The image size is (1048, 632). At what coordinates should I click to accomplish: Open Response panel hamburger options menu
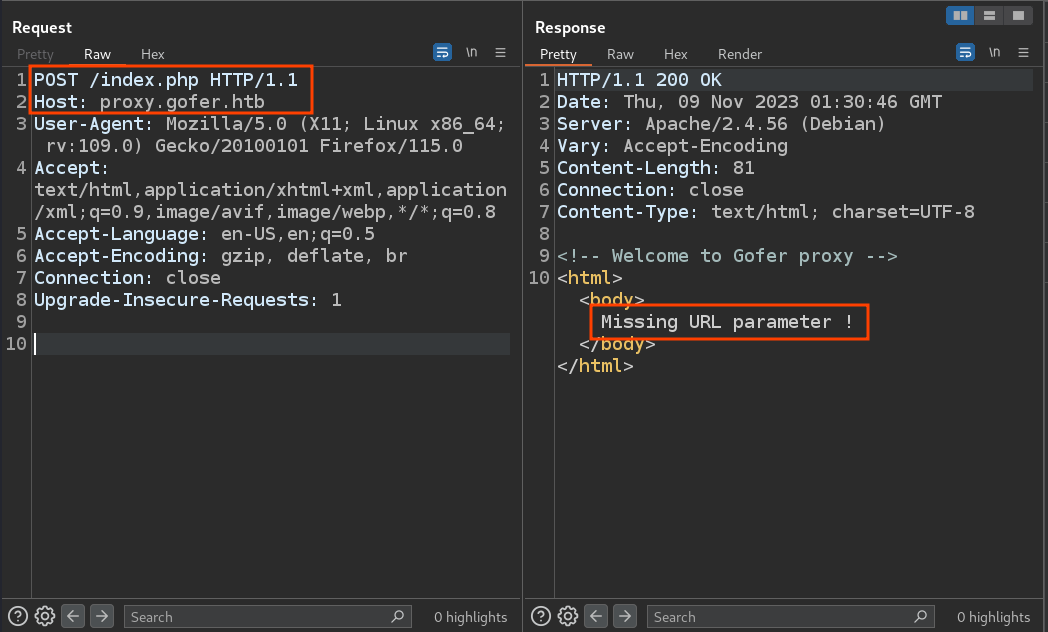(1024, 53)
